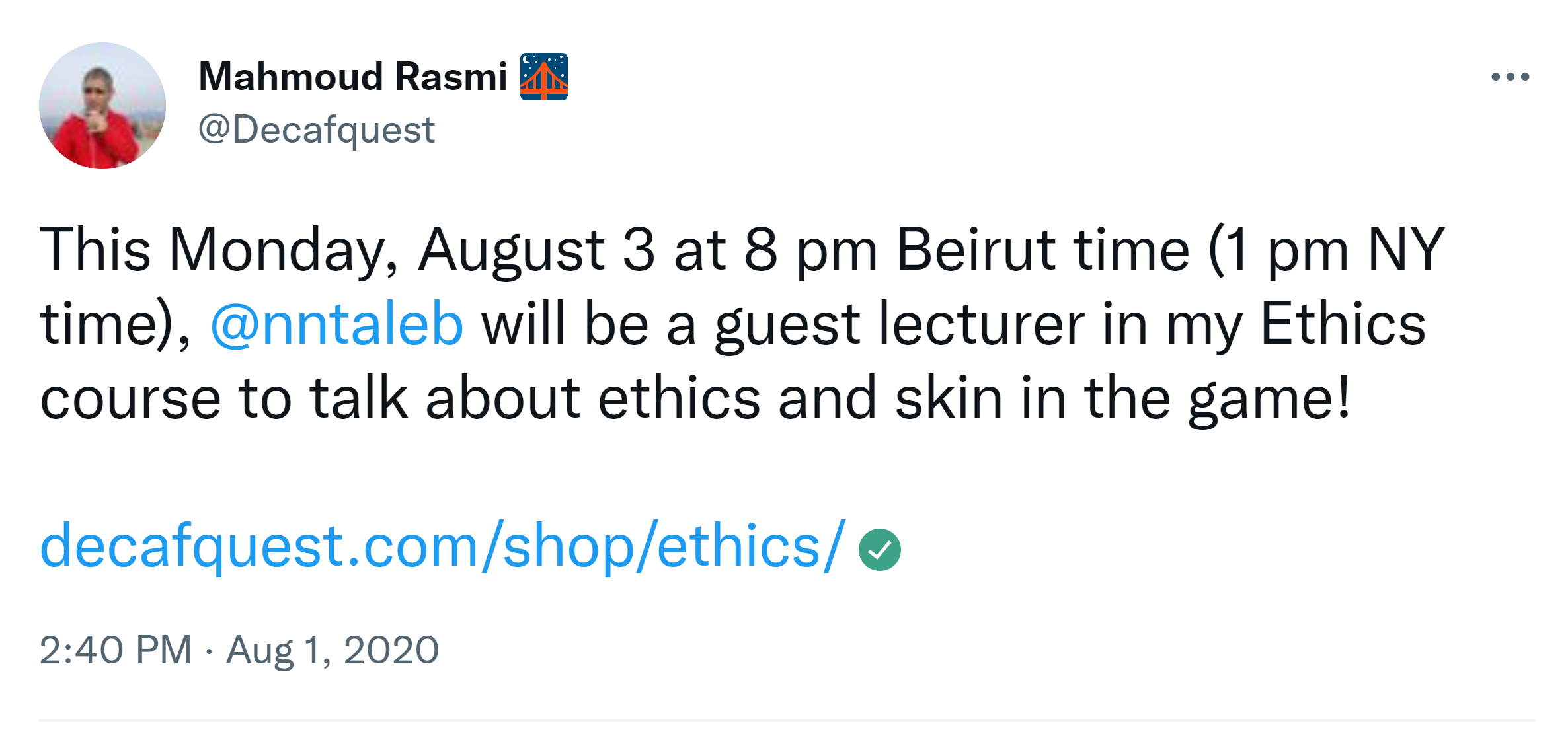Image resolution: width=1568 pixels, height=744 pixels.
Task: Click the green checkmark badge after the link
Action: click(879, 550)
